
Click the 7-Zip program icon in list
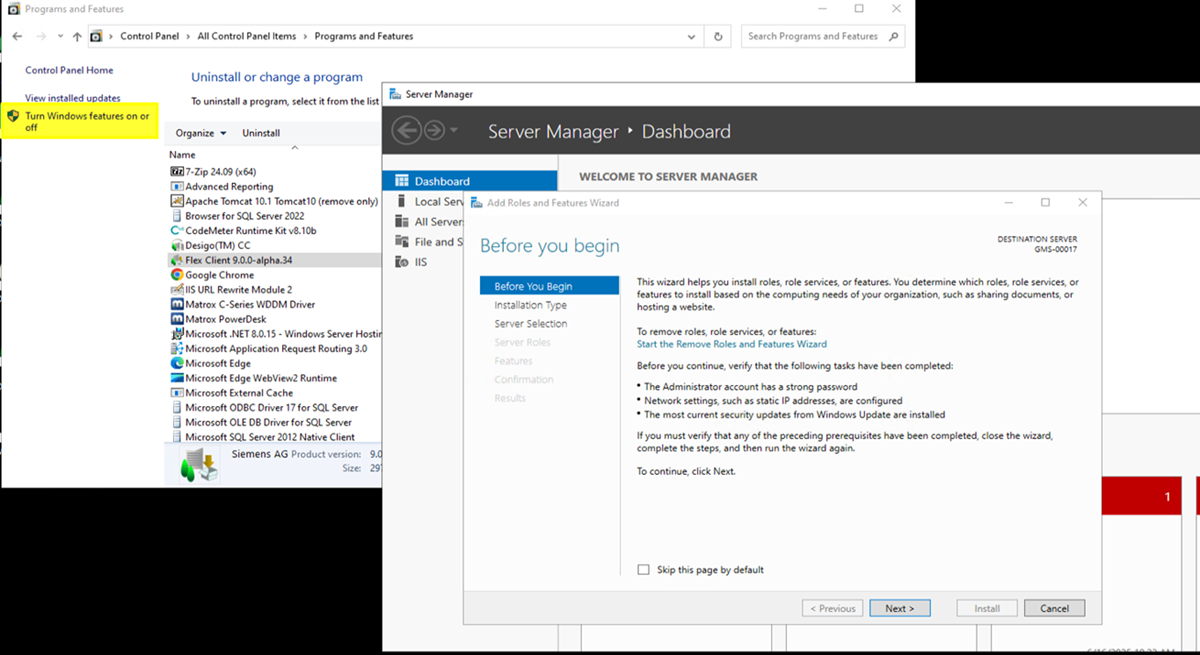pos(177,172)
